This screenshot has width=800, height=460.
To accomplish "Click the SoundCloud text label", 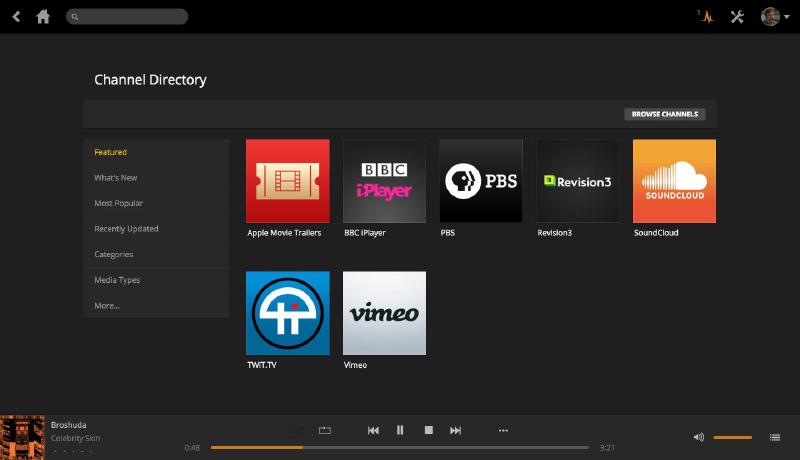I will click(x=656, y=233).
